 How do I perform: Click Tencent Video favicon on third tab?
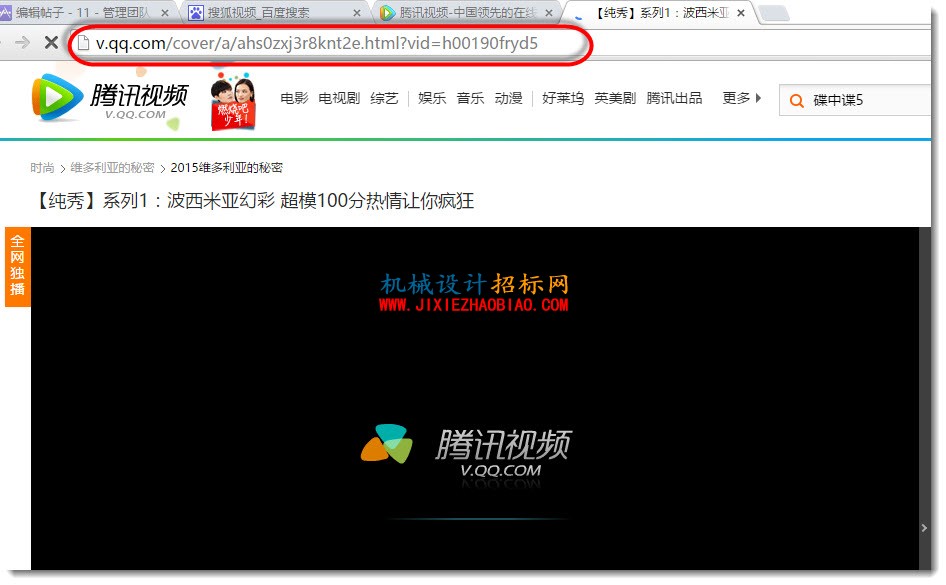(387, 13)
